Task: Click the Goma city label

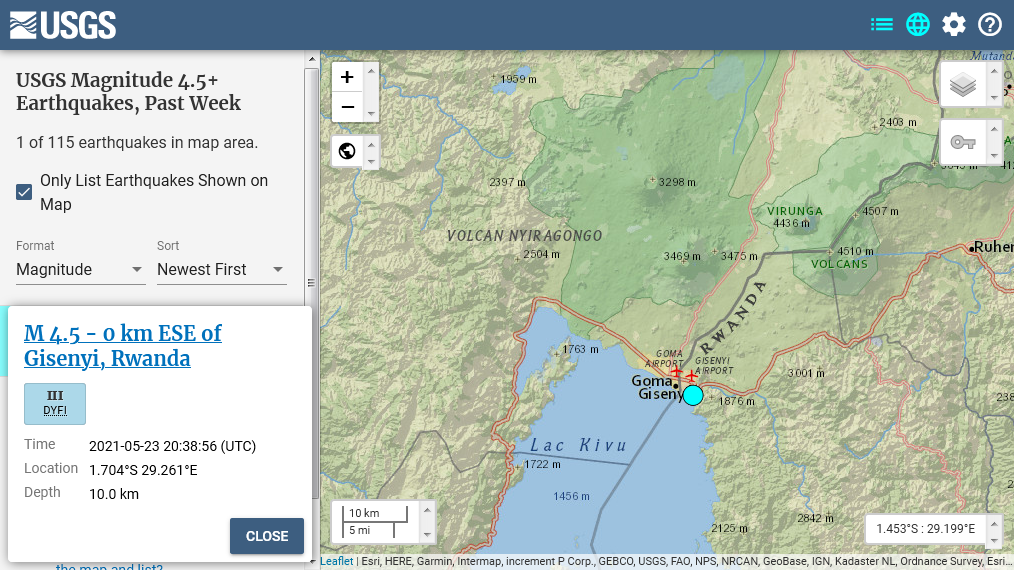Action: coord(652,381)
